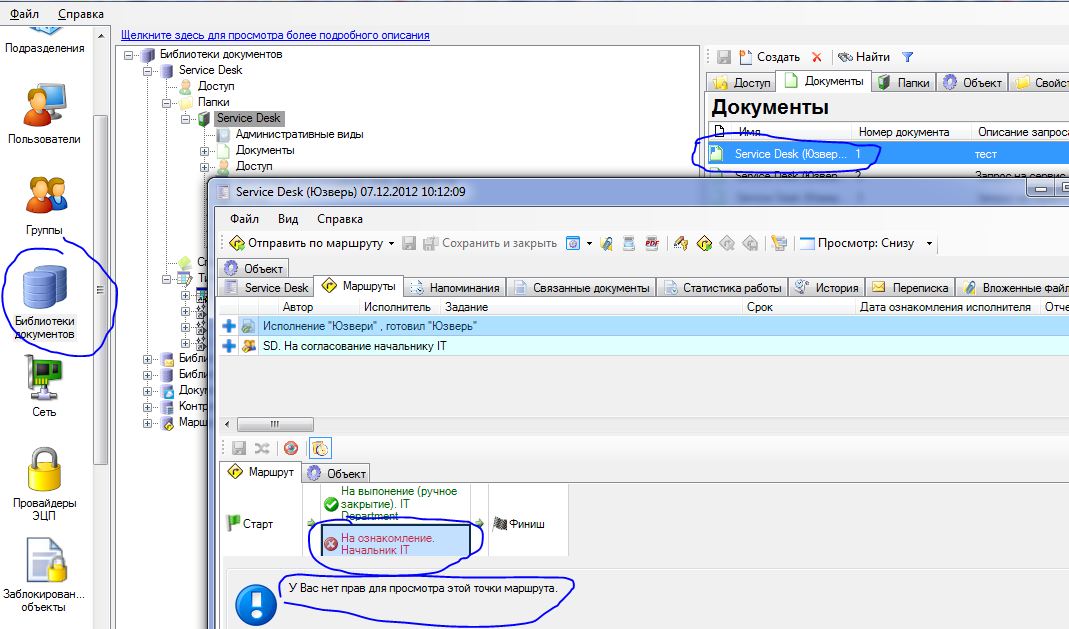Click the shuffle arrows icon in route toolbar
Screen dimensions: 1069x629
pyautogui.click(x=262, y=448)
